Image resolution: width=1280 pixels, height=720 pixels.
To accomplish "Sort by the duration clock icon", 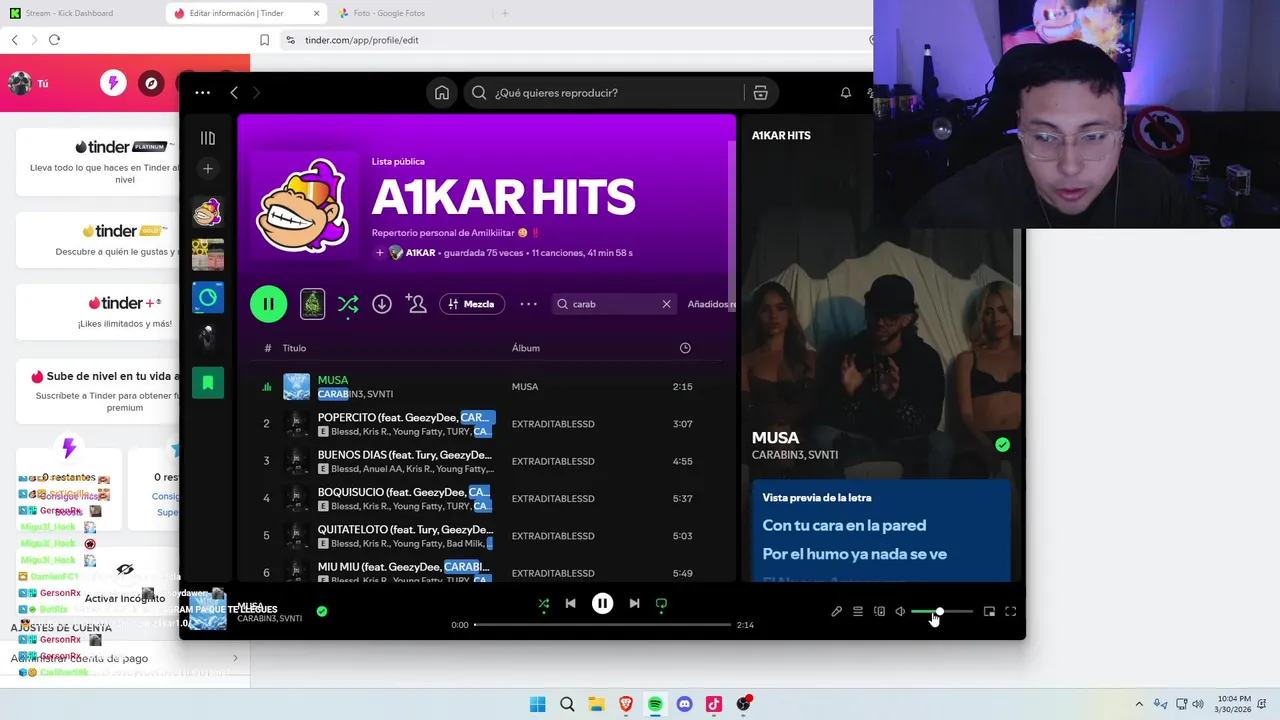I will point(685,348).
